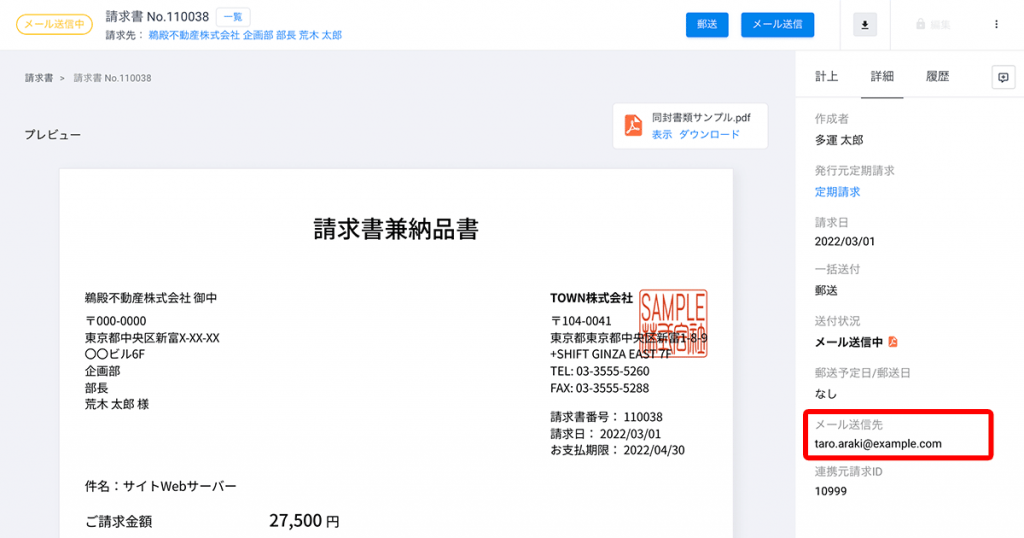Click the ご請求金額 27,500 円 amount
Viewport: 1024px width, 538px height.
tap(304, 521)
